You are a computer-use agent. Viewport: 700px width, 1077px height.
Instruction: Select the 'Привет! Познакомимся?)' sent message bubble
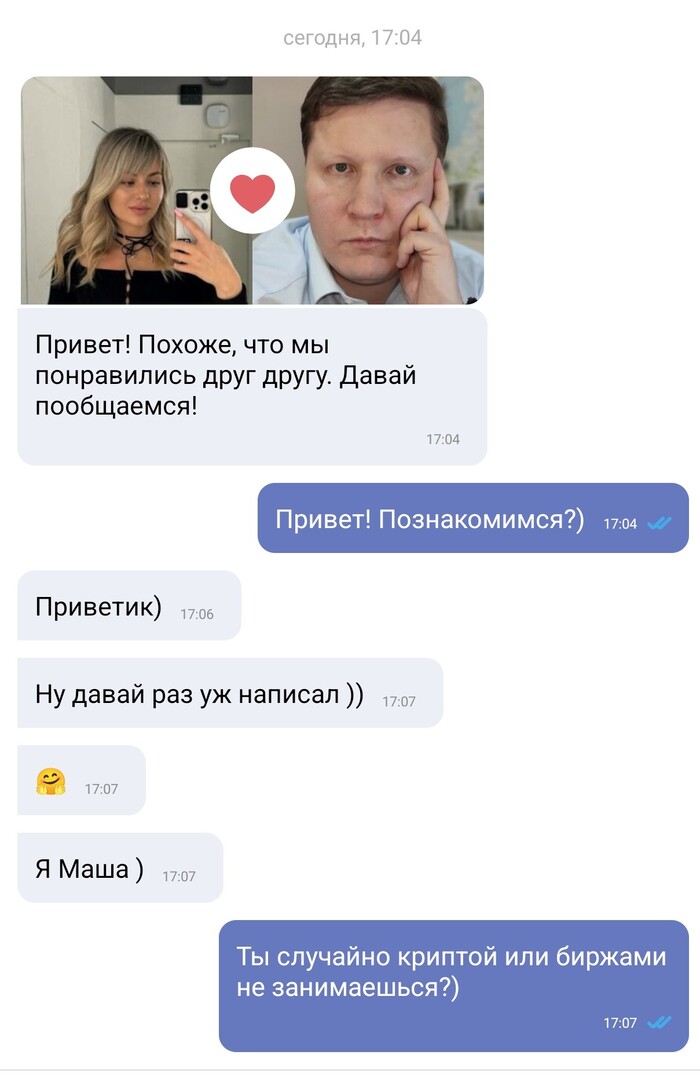(473, 518)
